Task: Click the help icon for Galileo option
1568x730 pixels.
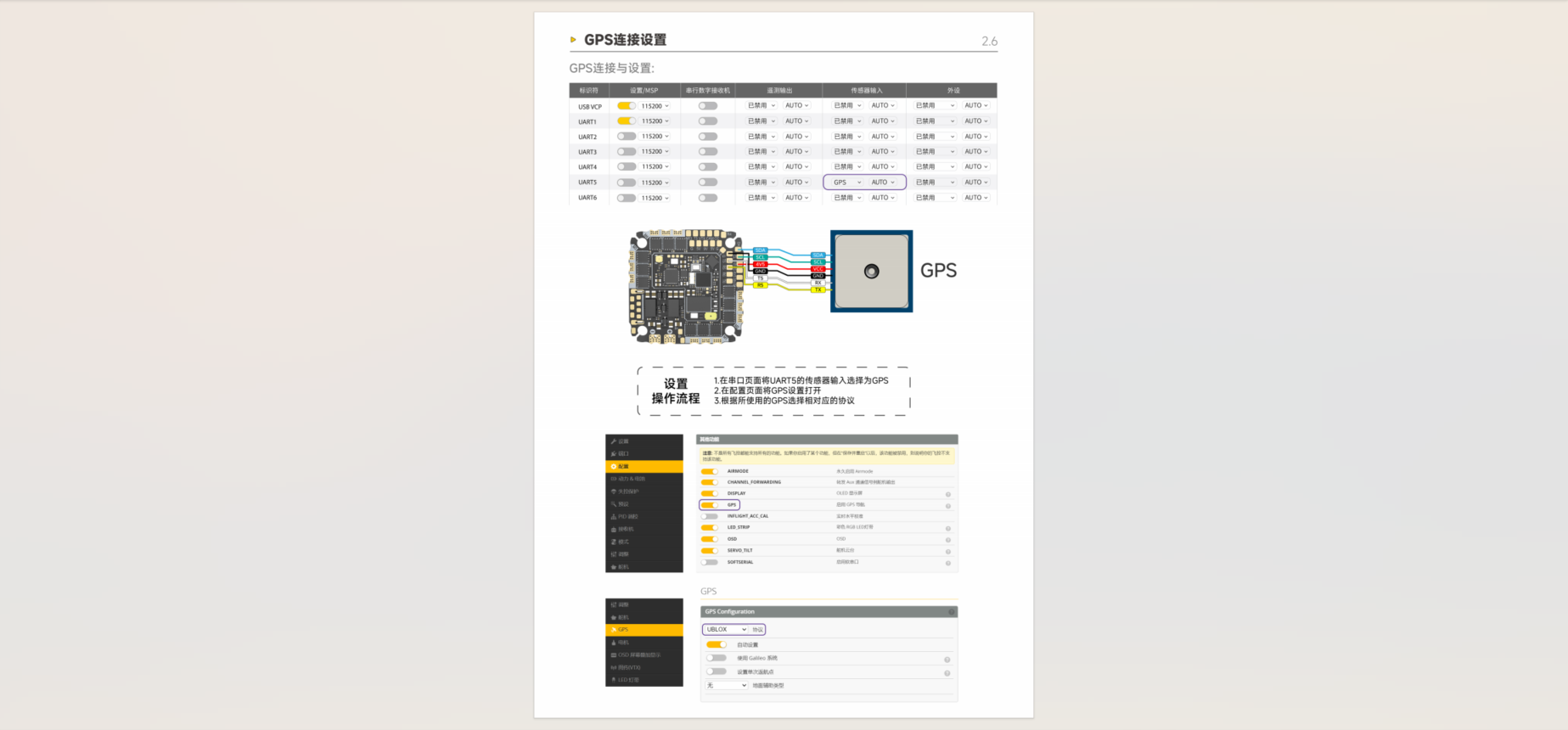Action: [x=947, y=660]
